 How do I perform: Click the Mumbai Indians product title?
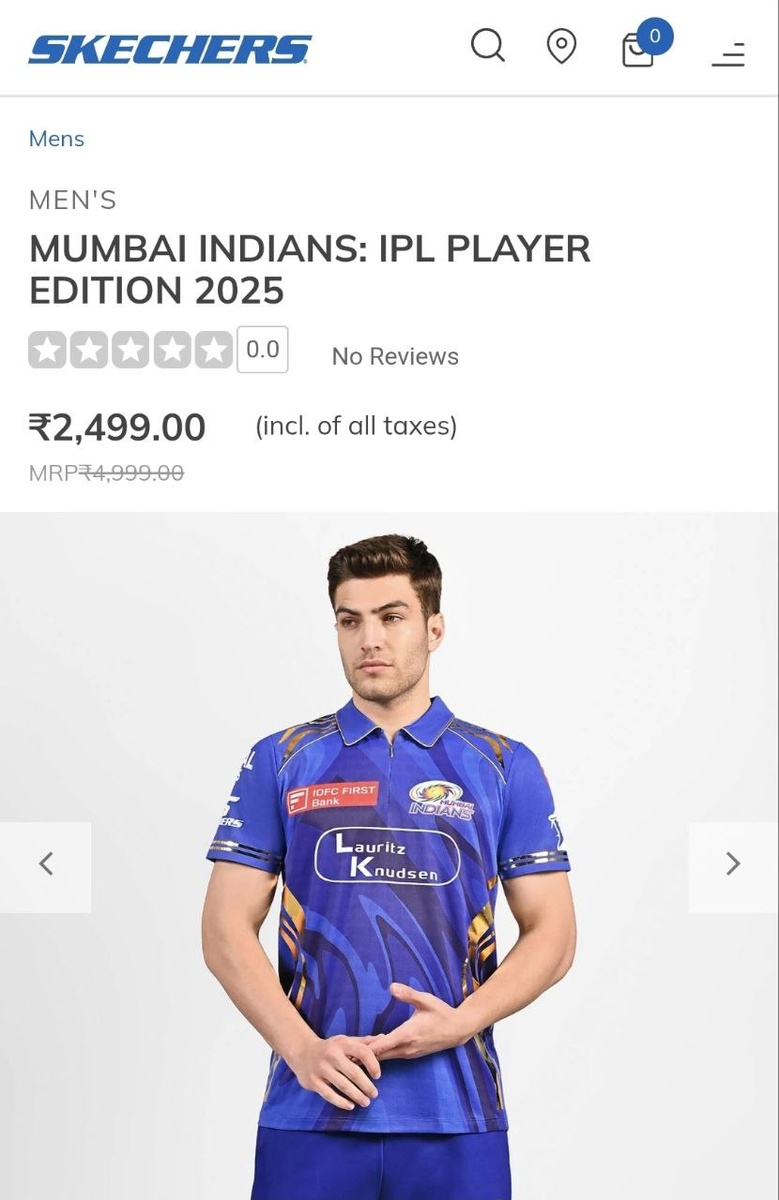(310, 269)
